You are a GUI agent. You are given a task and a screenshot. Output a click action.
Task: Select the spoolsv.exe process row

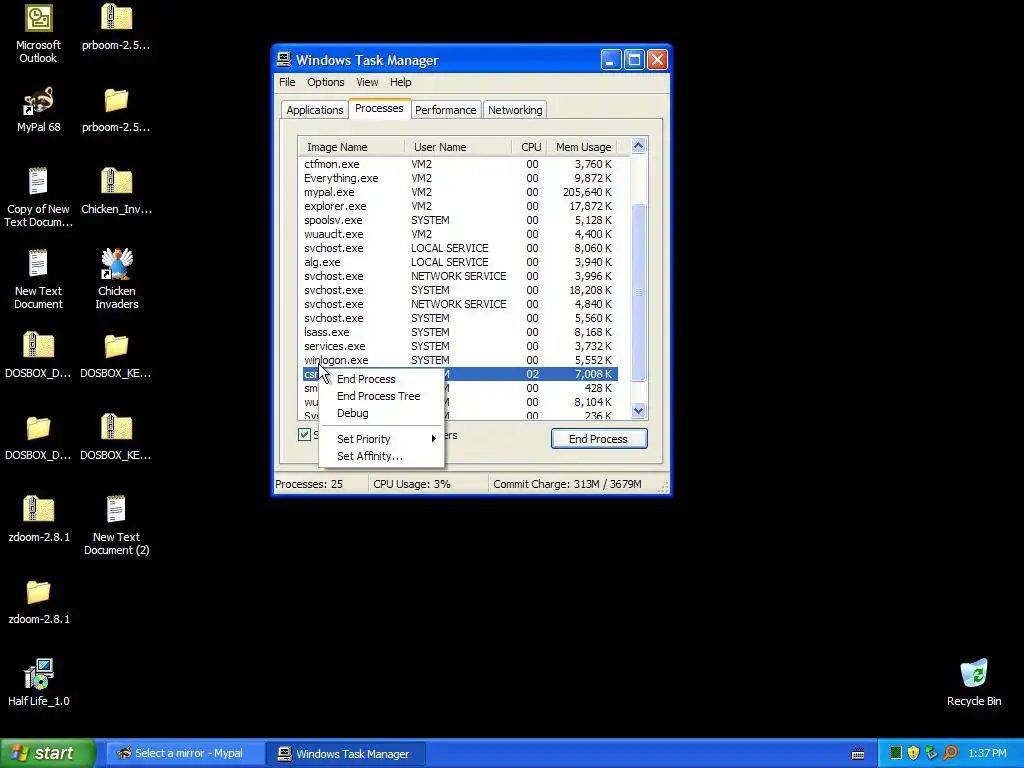[x=460, y=220]
